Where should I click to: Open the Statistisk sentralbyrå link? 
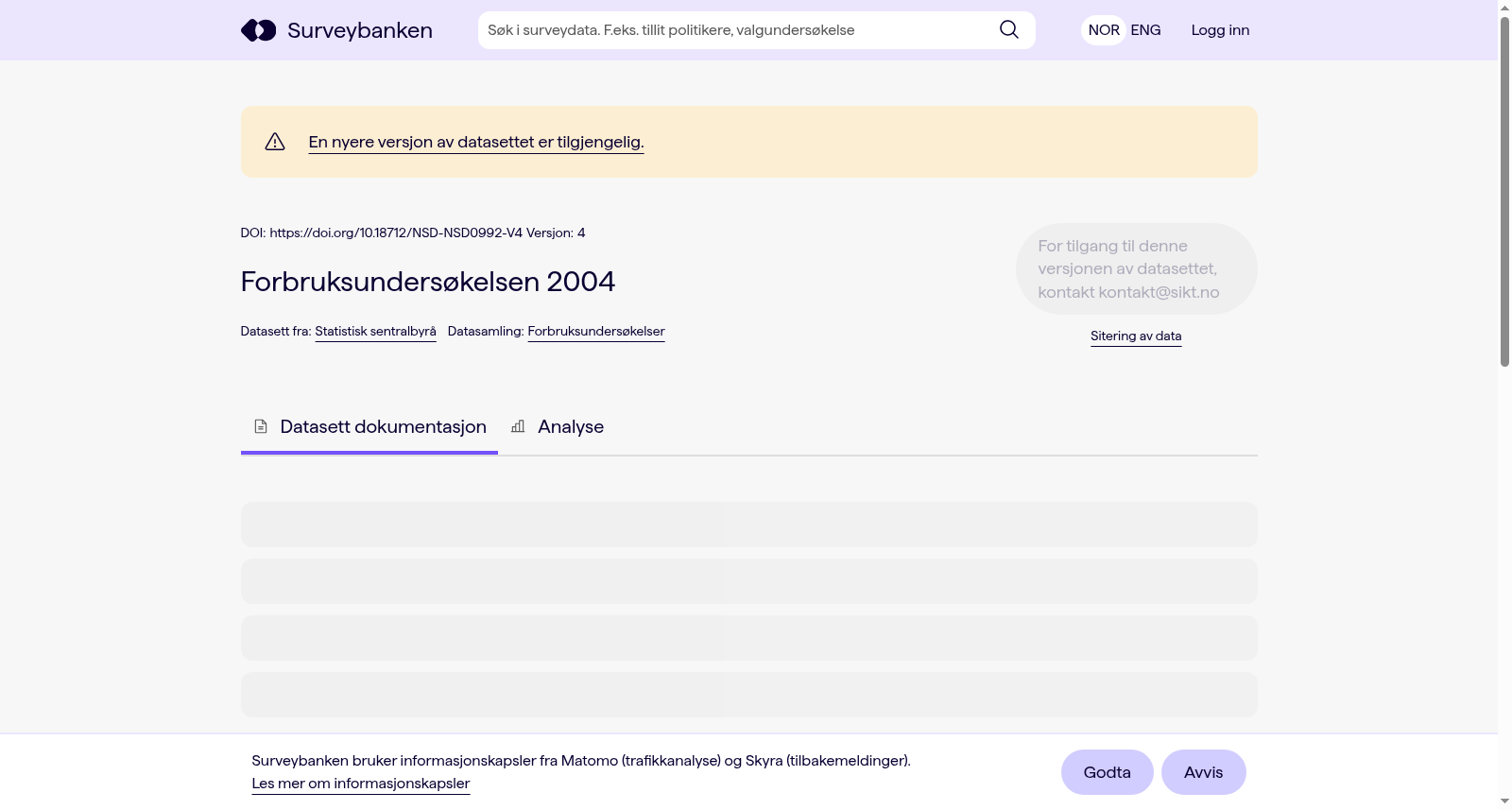(x=375, y=331)
